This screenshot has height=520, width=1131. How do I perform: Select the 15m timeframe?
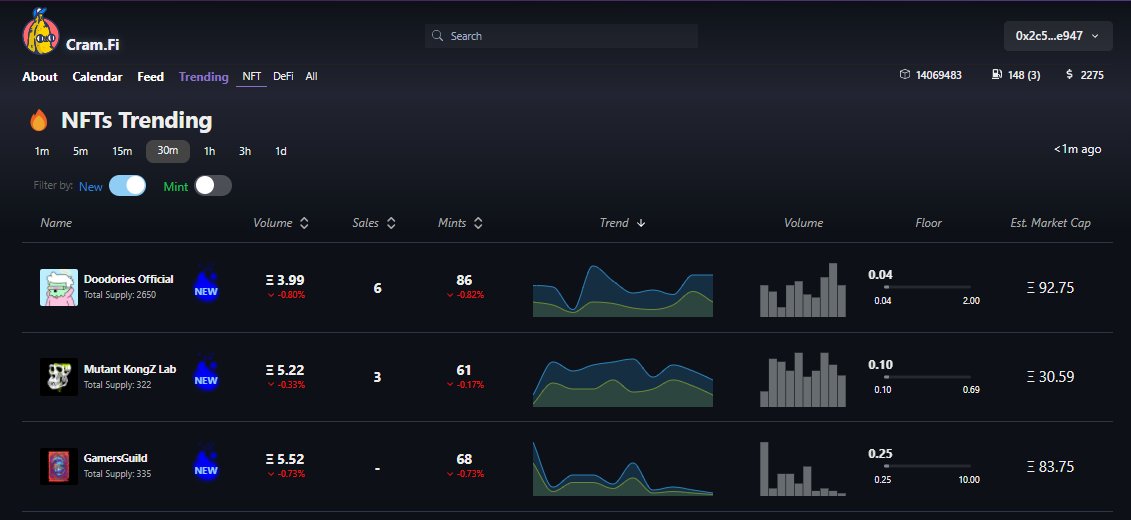122,151
